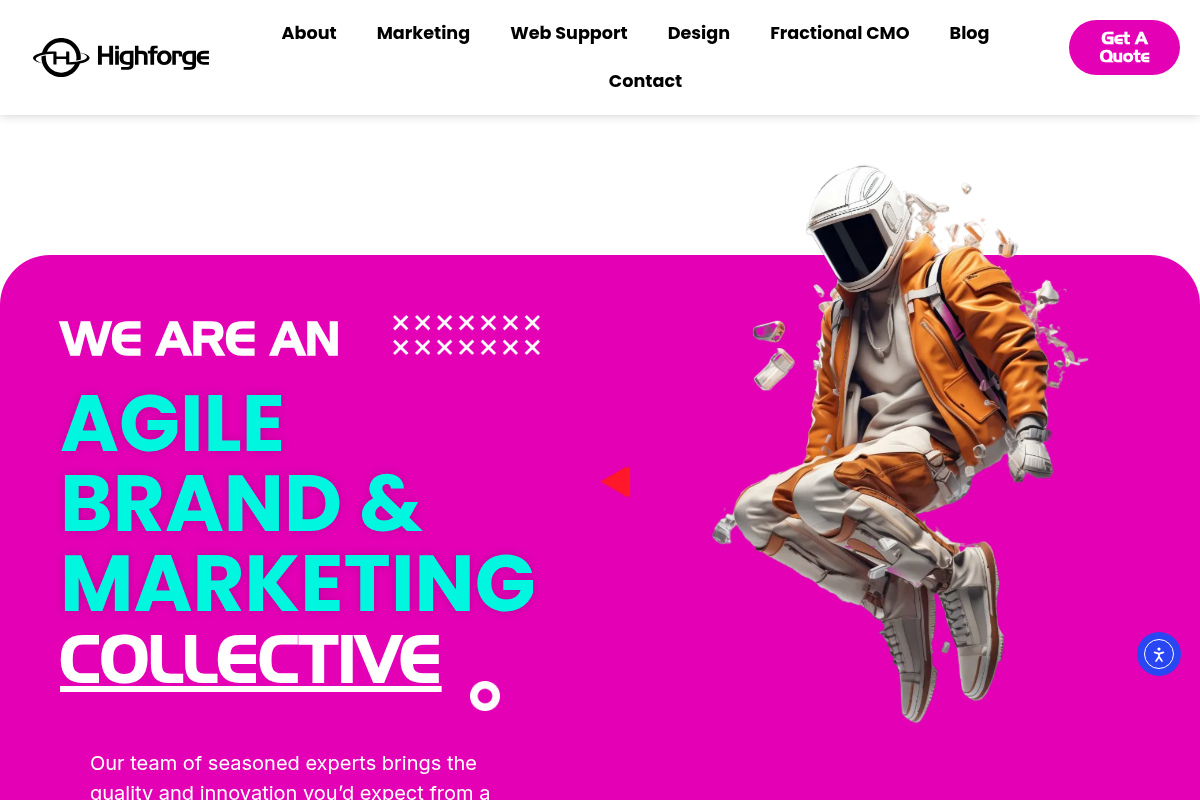This screenshot has height=800, width=1200.
Task: Click the white X pattern graphic
Action: [466, 335]
